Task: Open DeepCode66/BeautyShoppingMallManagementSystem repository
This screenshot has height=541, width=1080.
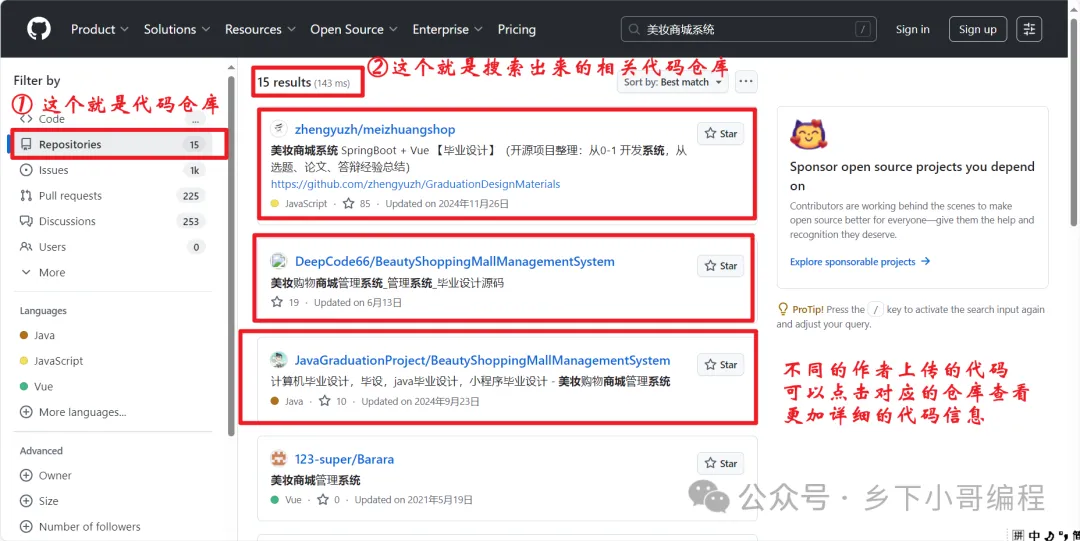Action: tap(455, 262)
